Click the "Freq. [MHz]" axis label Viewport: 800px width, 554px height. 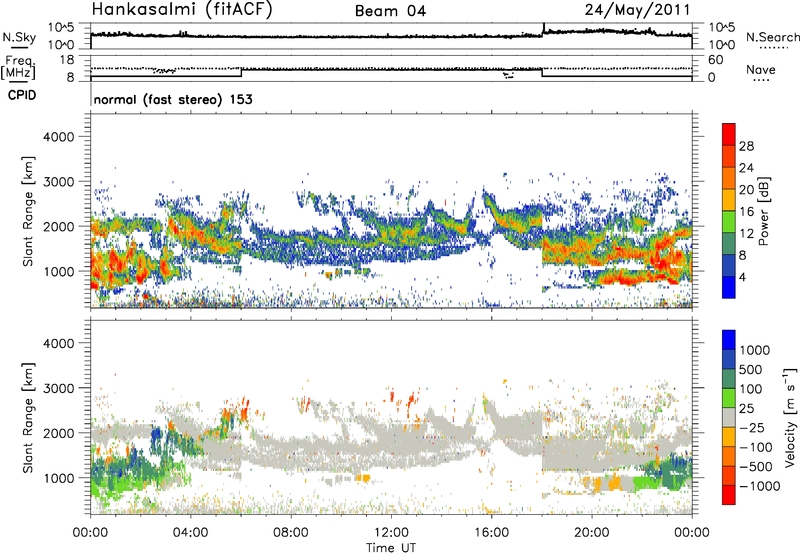(18, 68)
